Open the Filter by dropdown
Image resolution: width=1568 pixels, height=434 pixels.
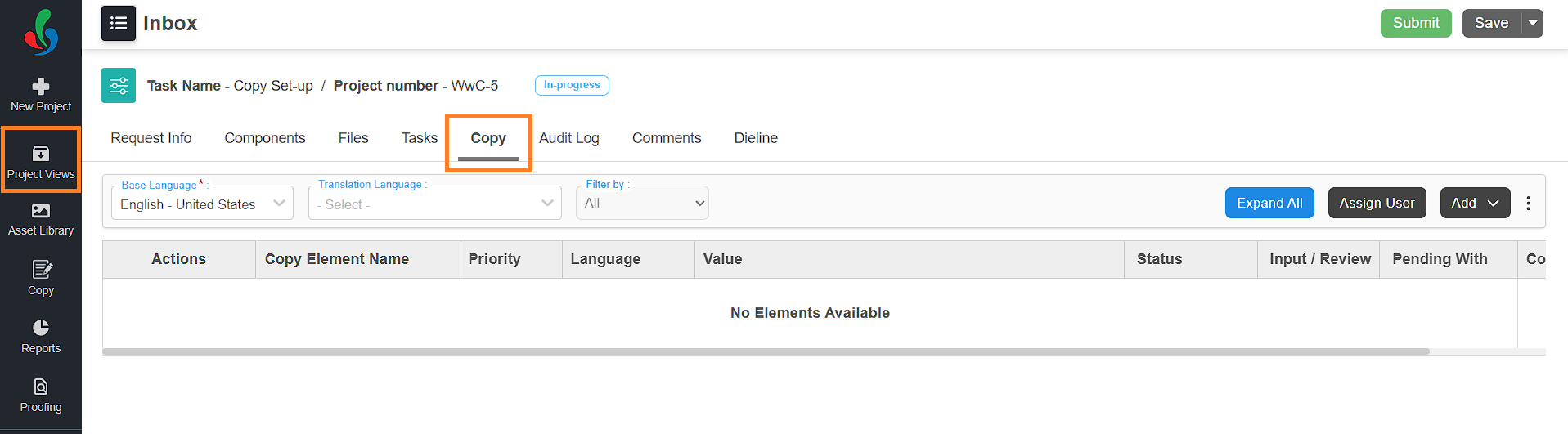click(642, 204)
